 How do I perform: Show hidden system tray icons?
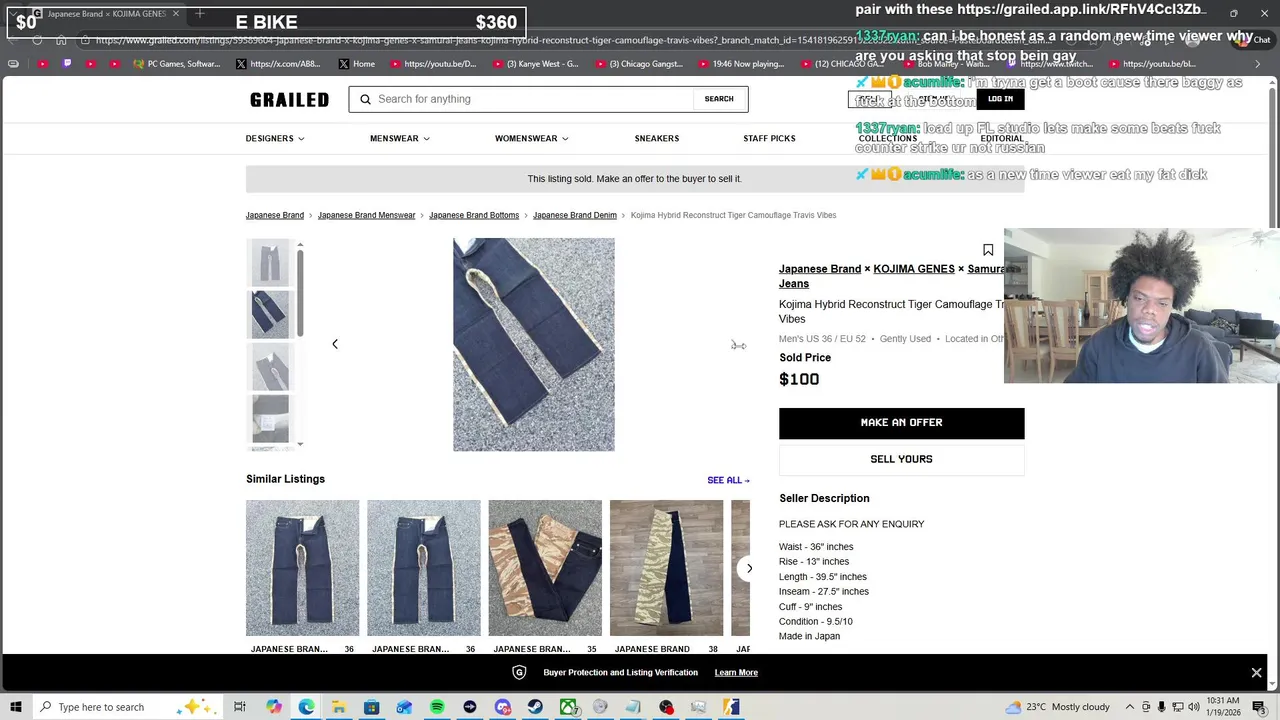point(1130,707)
